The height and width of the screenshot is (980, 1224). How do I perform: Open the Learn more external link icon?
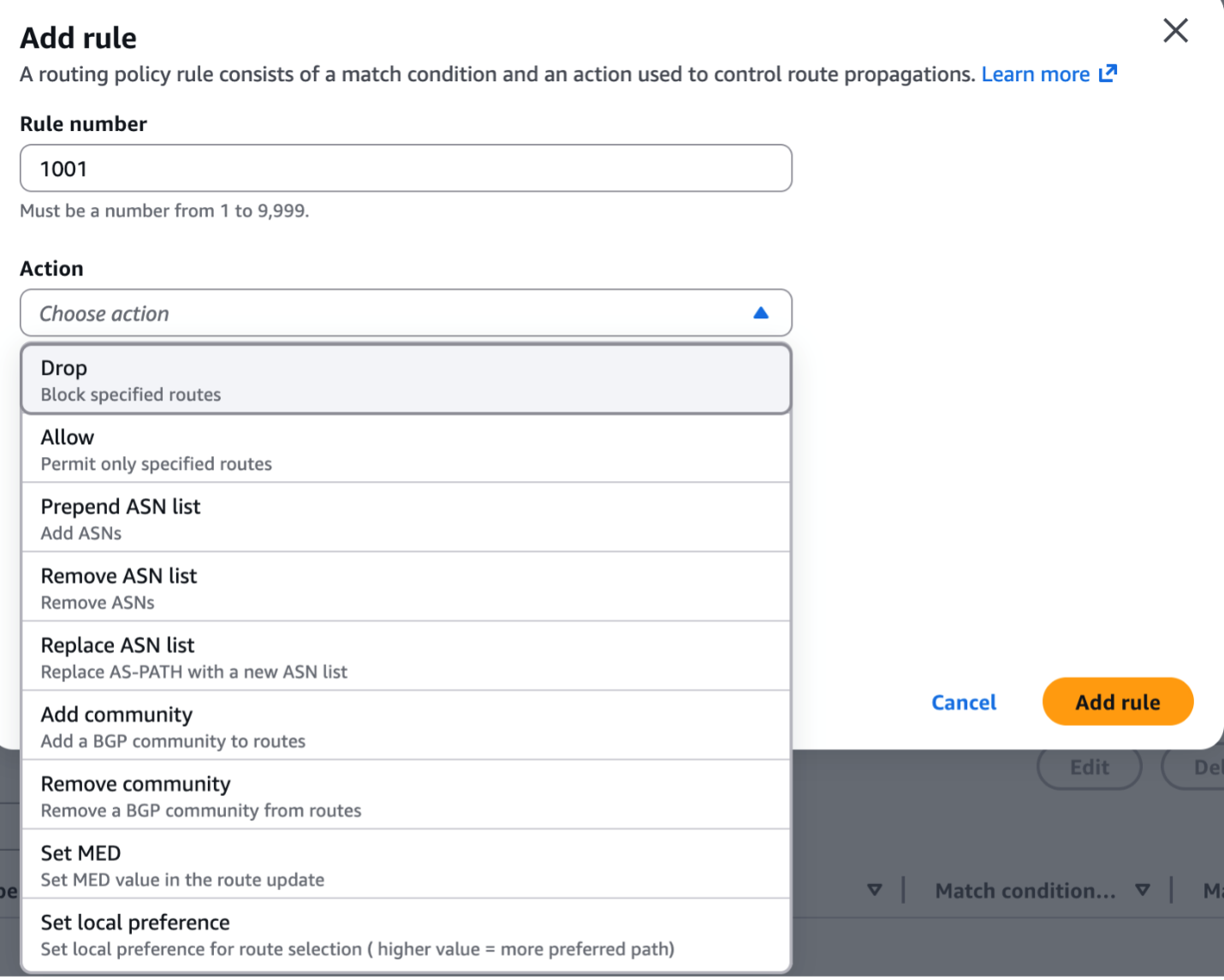[1108, 74]
